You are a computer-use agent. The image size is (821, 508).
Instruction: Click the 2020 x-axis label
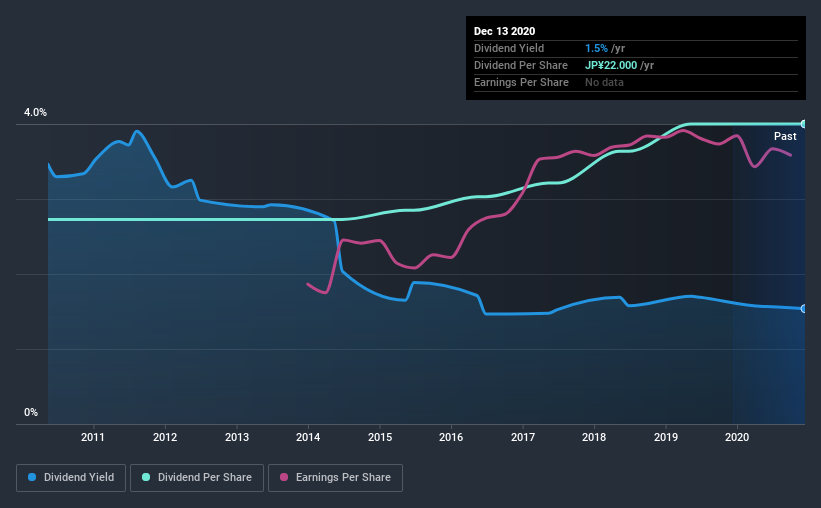click(x=737, y=437)
